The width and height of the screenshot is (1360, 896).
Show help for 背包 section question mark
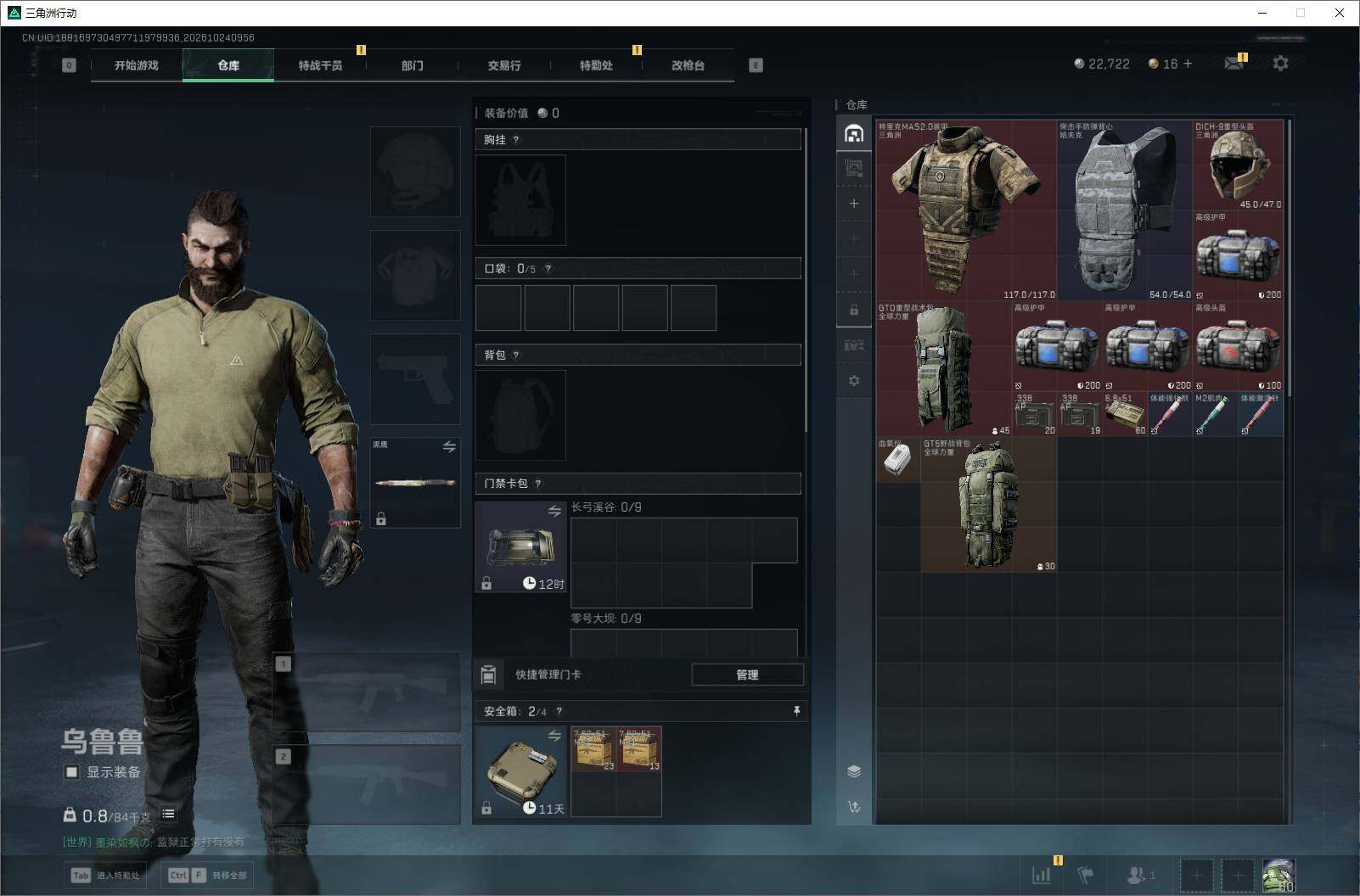click(515, 356)
